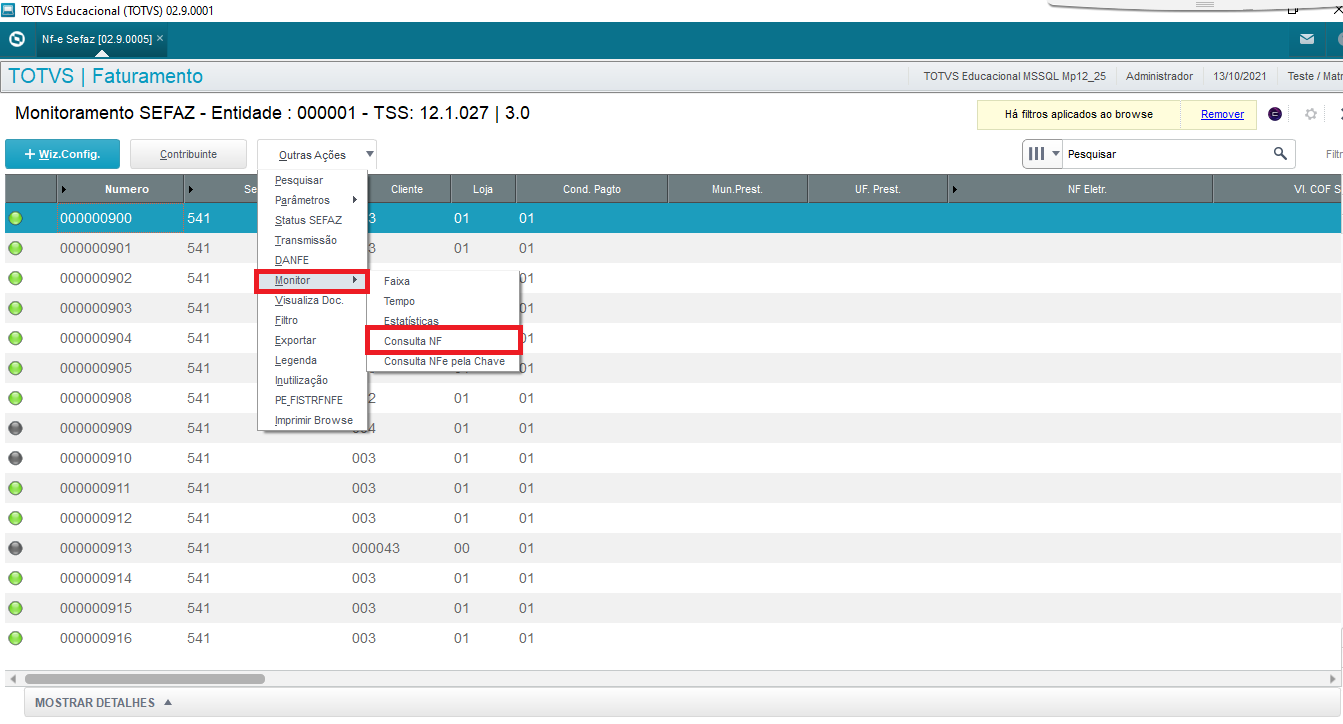1343x724 pixels.
Task: Click the arrow in the NF Eletr. column header
Action: (955, 189)
